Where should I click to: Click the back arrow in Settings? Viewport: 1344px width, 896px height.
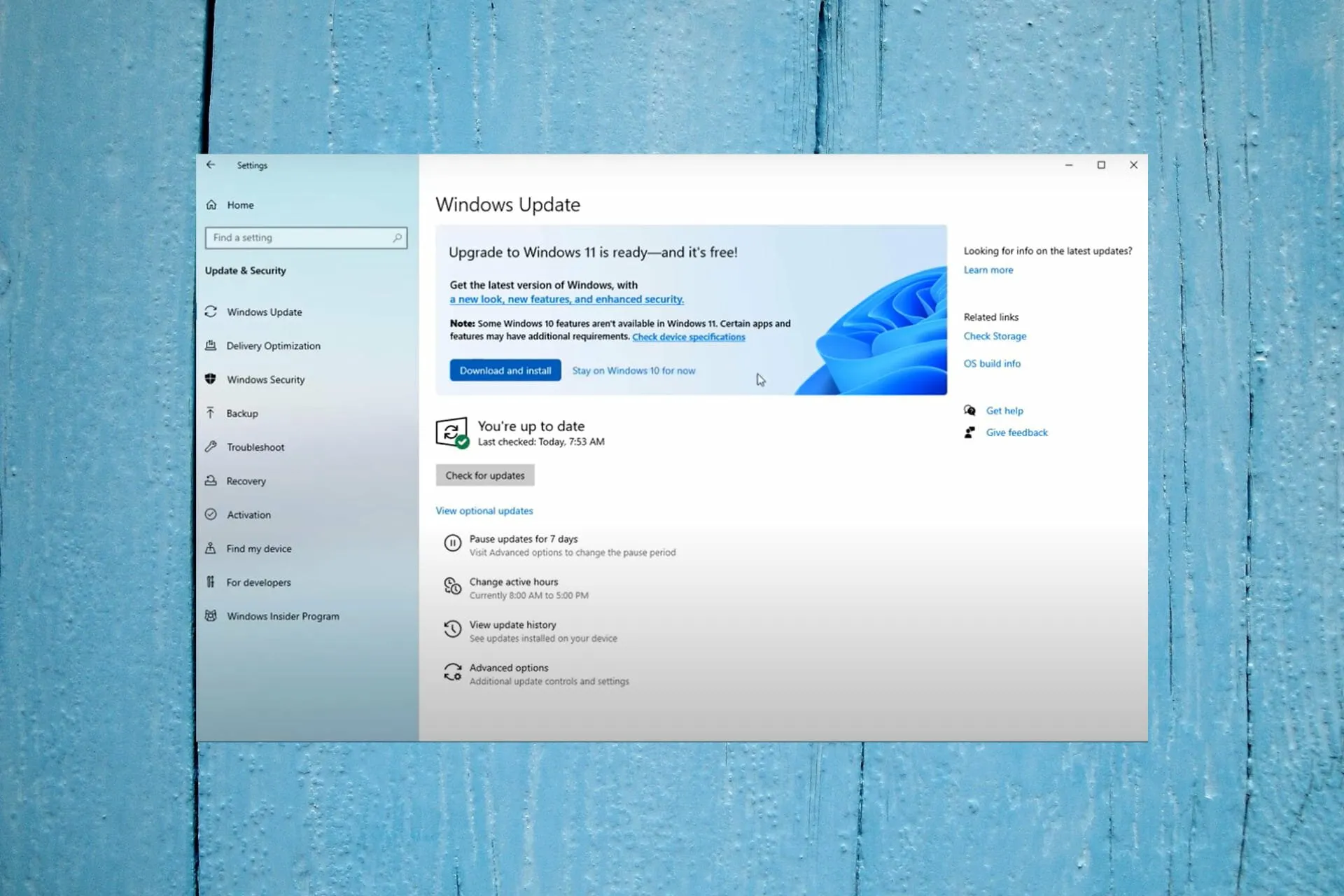(x=211, y=165)
